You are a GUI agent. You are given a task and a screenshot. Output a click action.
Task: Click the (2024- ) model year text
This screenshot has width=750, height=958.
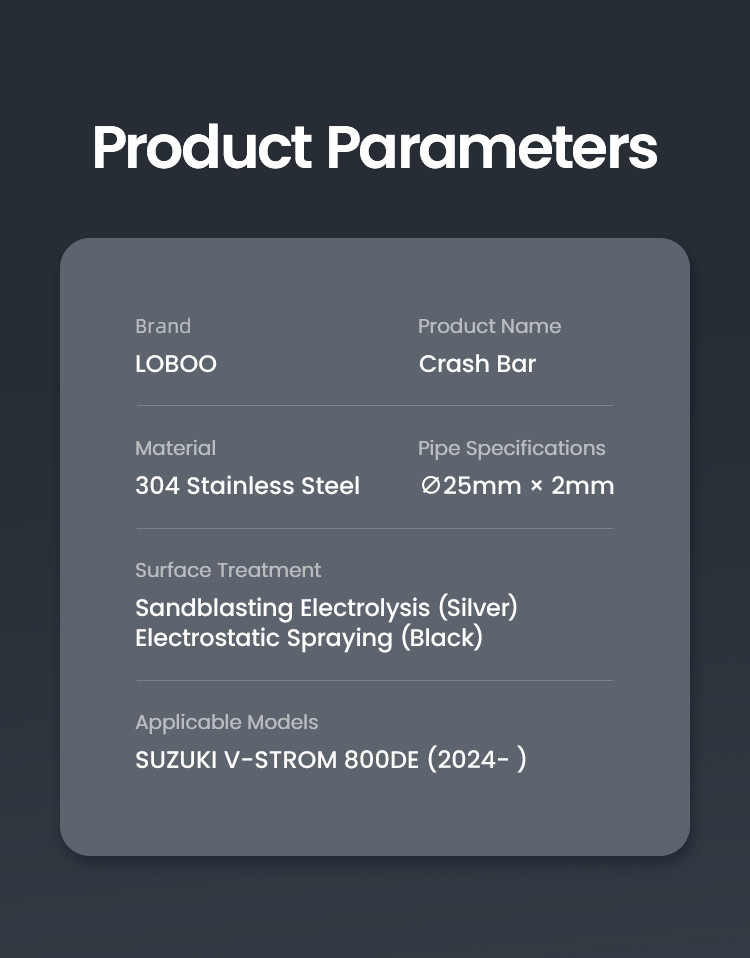(x=476, y=760)
